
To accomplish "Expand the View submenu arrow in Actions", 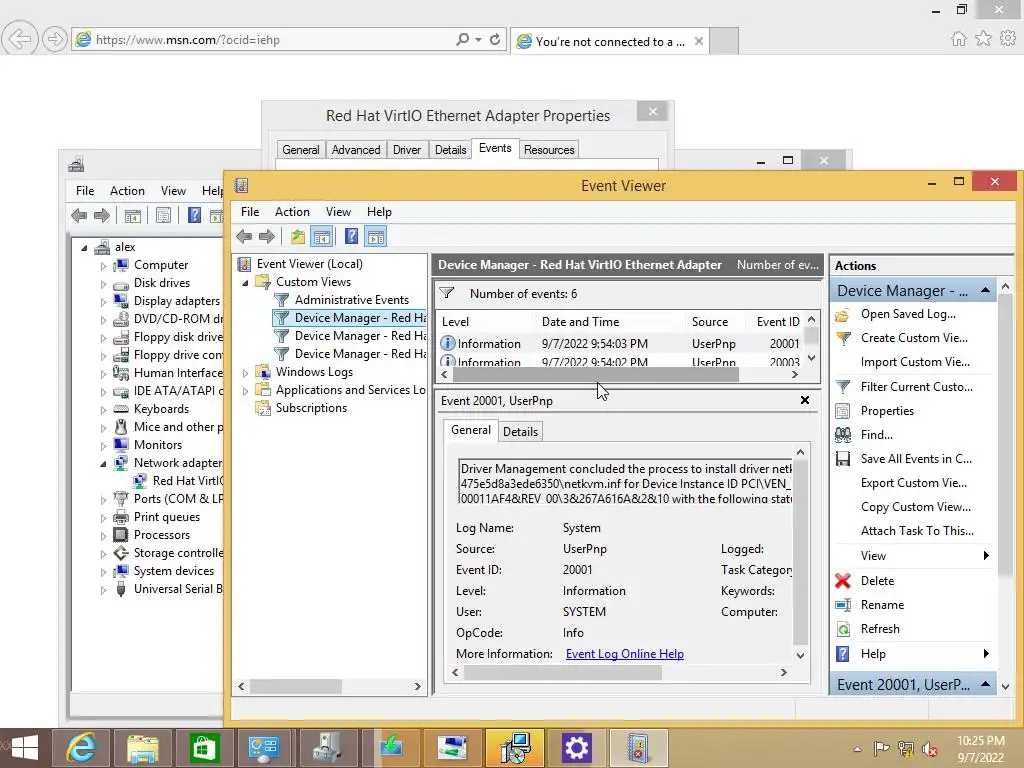I will (986, 556).
